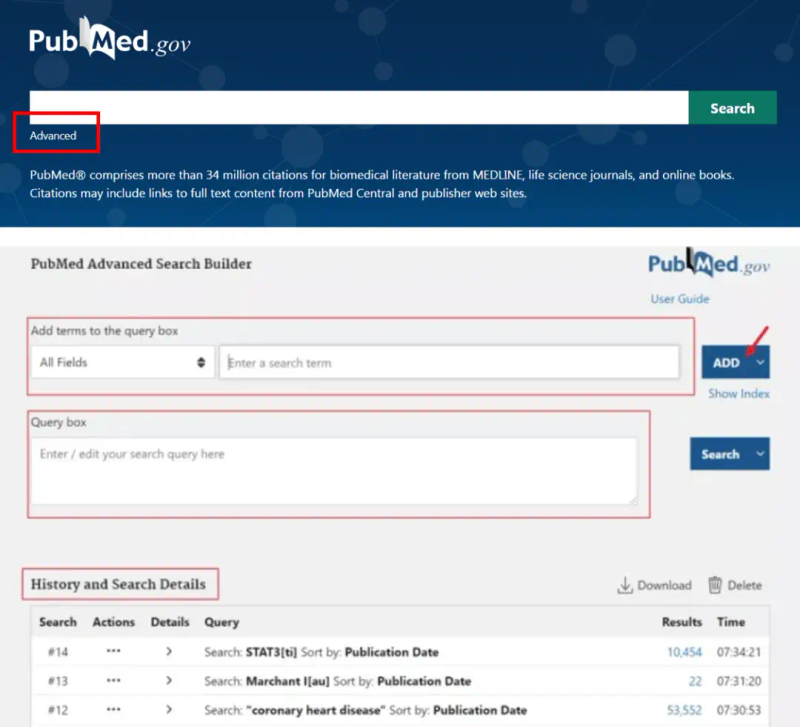Click the Show Index link
The width and height of the screenshot is (800, 727).
coord(739,394)
